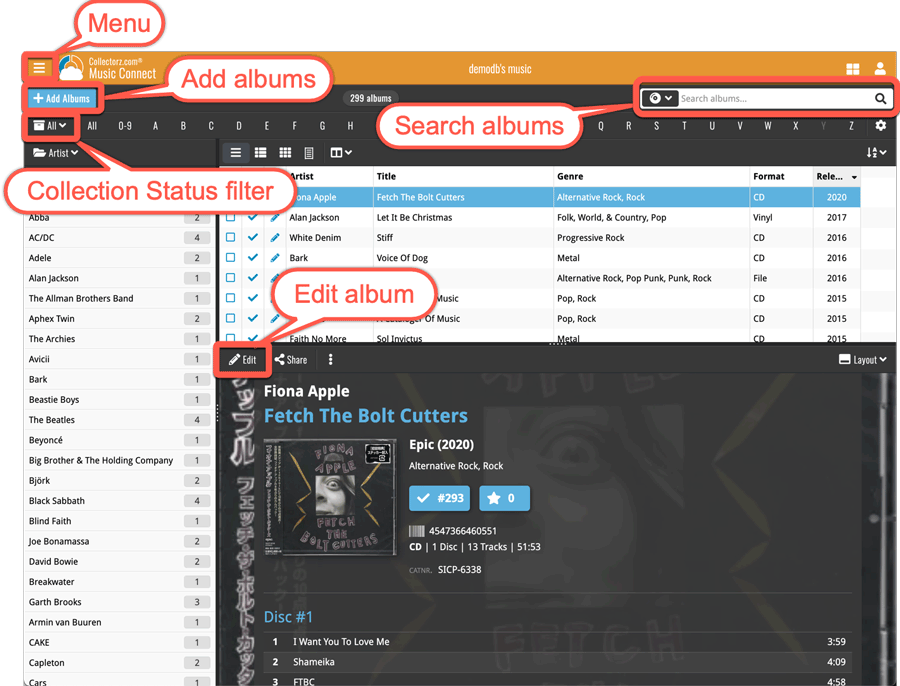This screenshot has height=686, width=900.
Task: Click the Rele... column sort arrow
Action: tap(854, 177)
